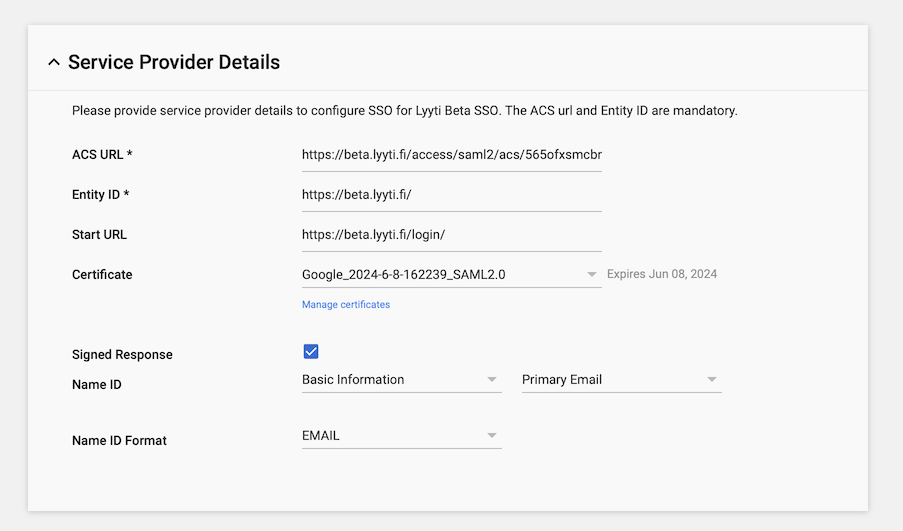Screen dimensions: 903x531
Task: Focus the ACS URL input field
Action: pyautogui.click(x=451, y=155)
